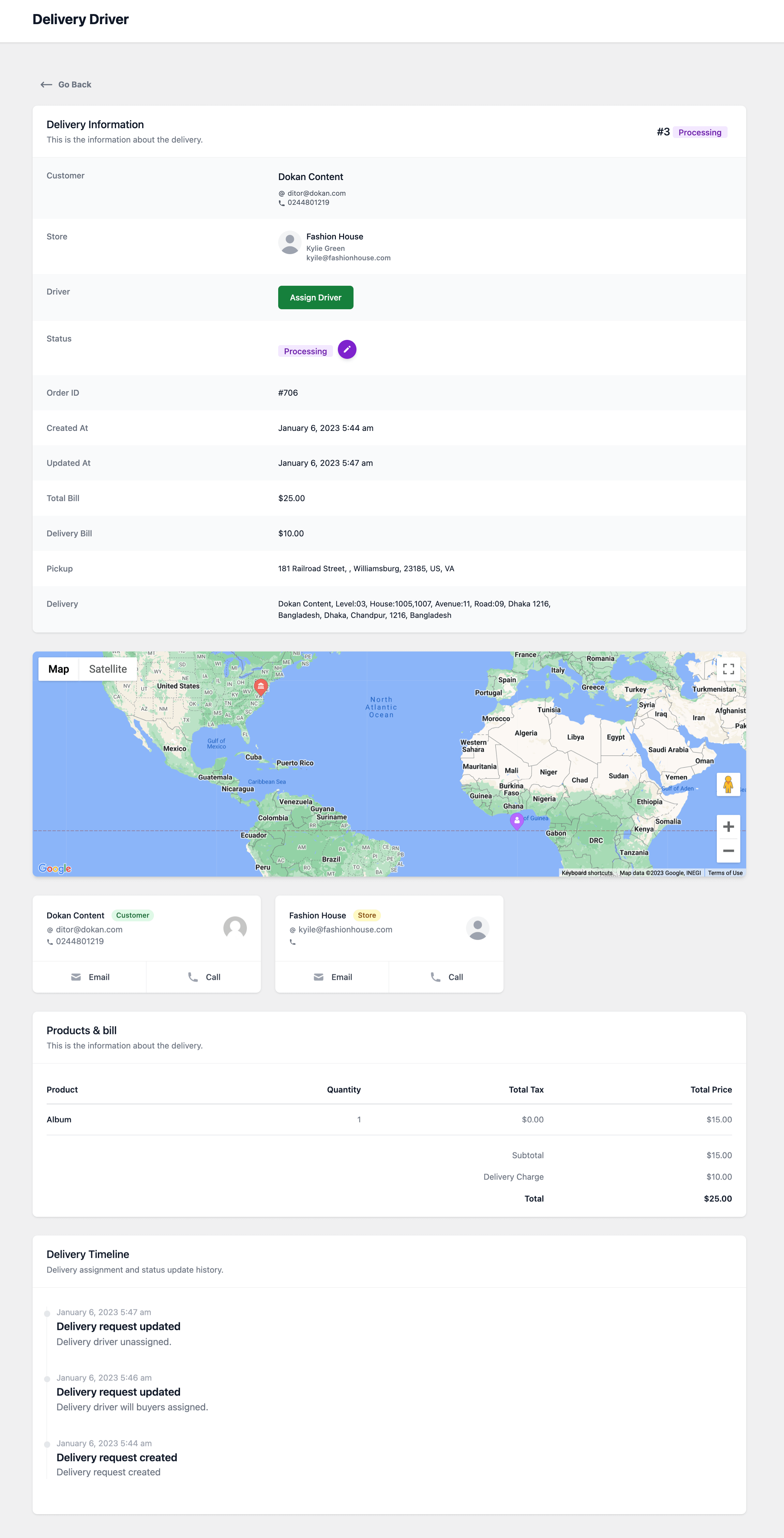Open map Keyboard shortcuts

point(587,873)
